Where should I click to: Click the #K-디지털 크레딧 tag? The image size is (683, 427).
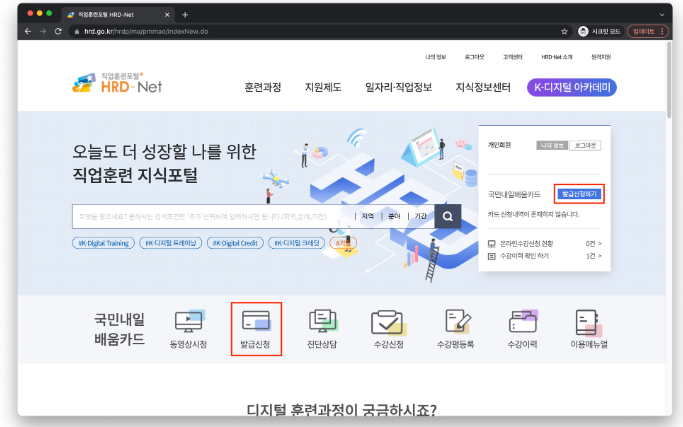click(x=297, y=243)
